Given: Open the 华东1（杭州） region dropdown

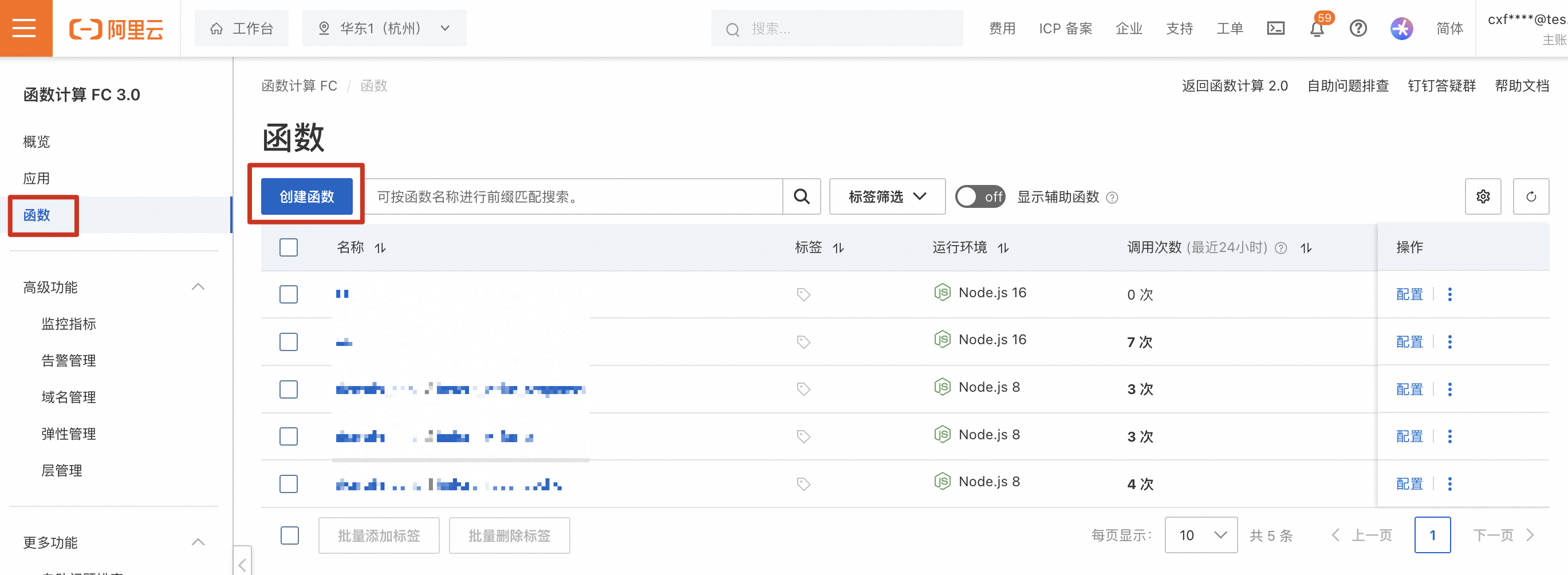Looking at the screenshot, I should [384, 29].
